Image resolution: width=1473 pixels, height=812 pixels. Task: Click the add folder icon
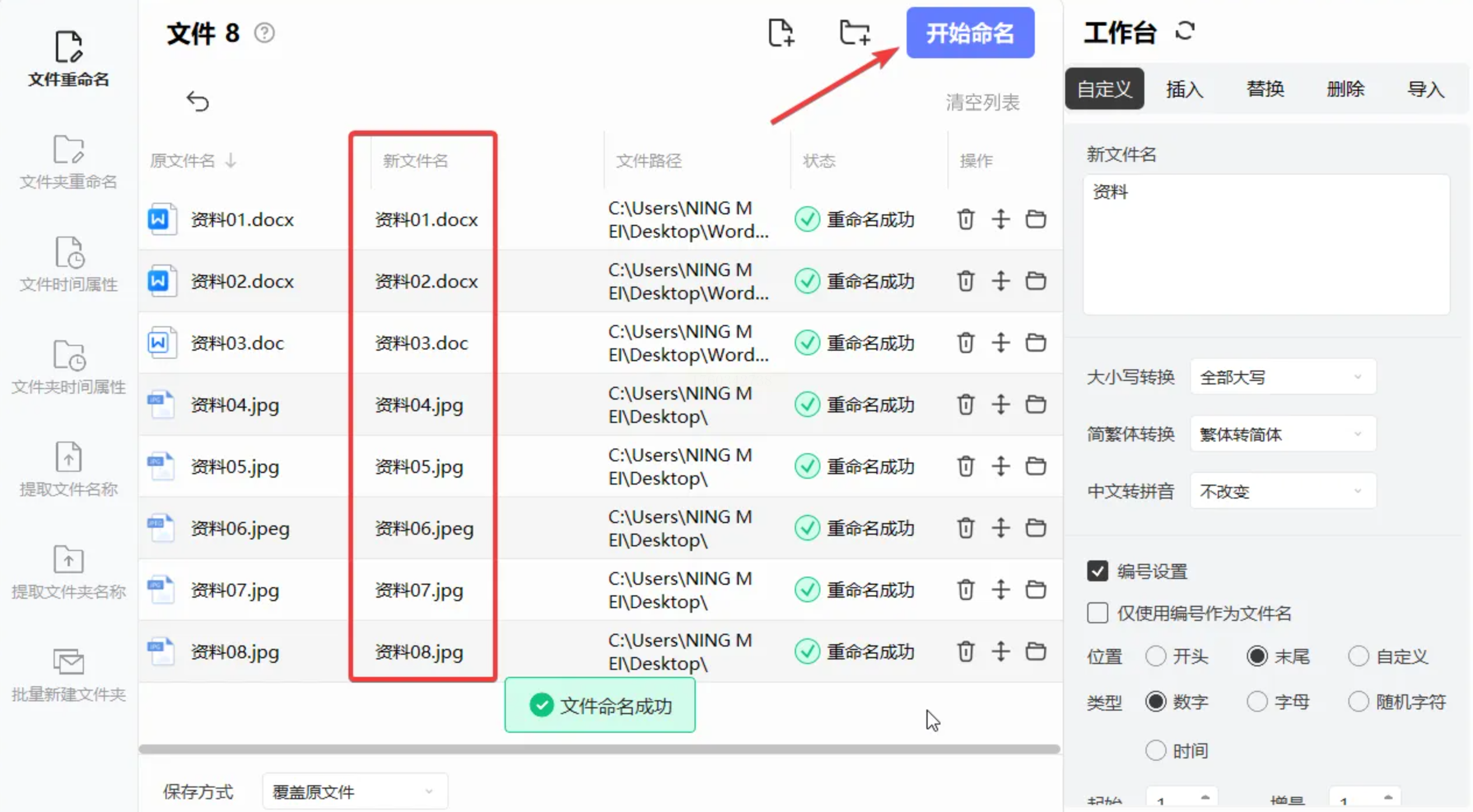pyautogui.click(x=854, y=33)
